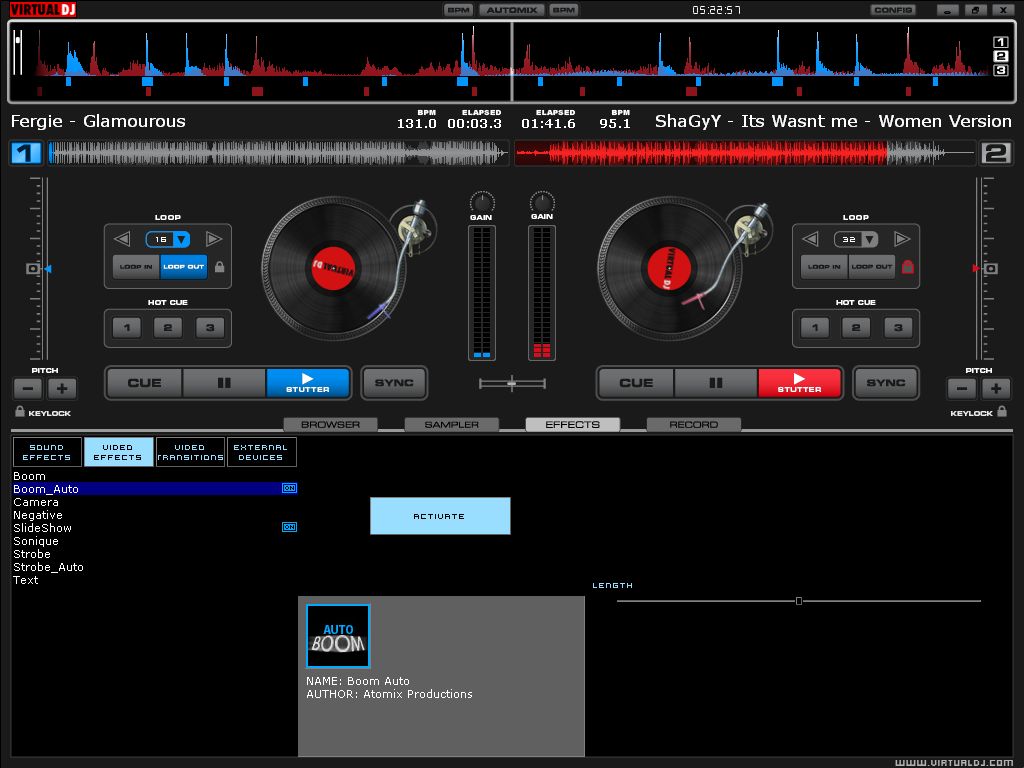Open left deck loop length dropdown
Screen dimensions: 1024x768
pyautogui.click(x=182, y=240)
